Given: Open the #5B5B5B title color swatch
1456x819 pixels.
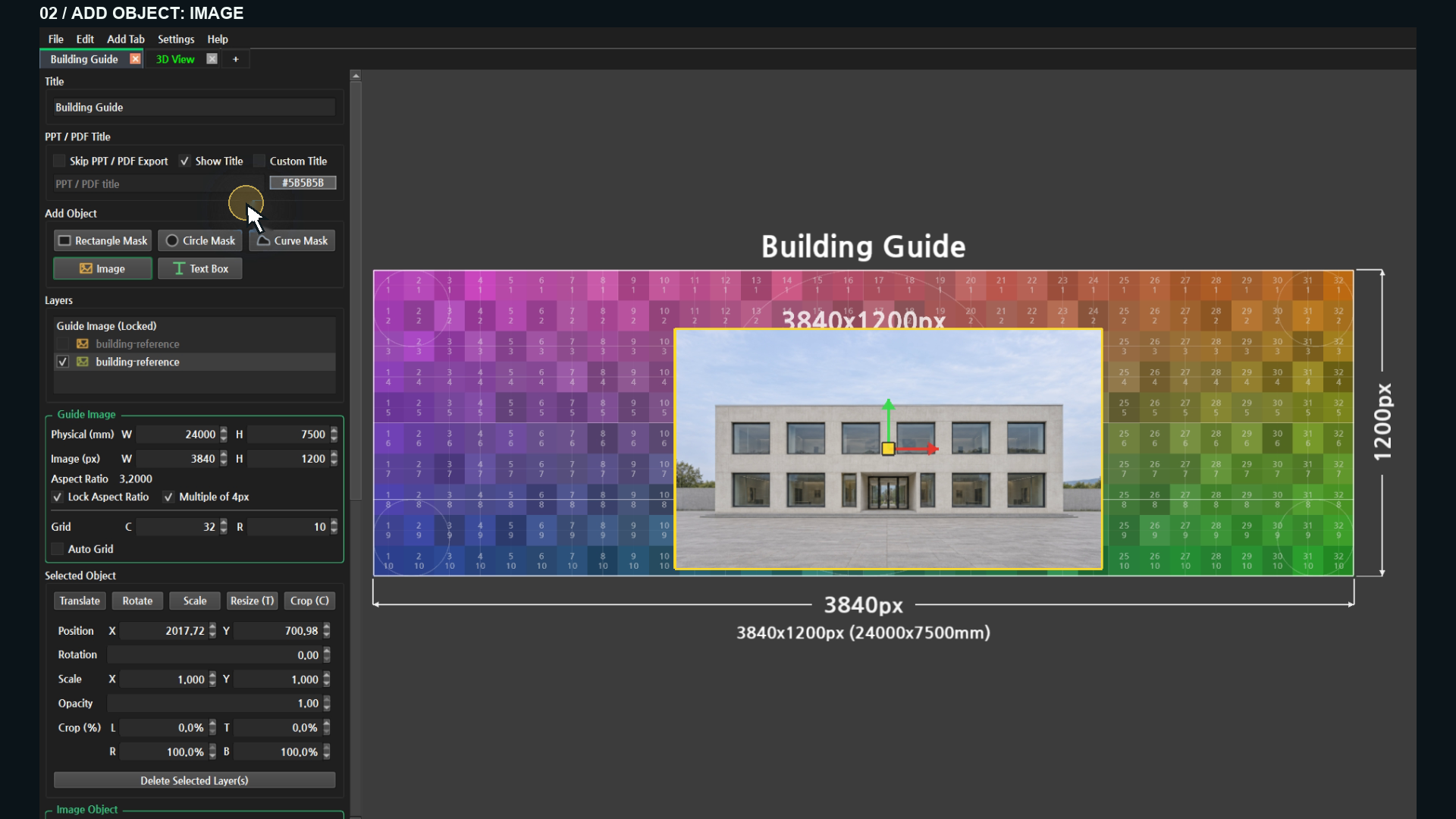Looking at the screenshot, I should [303, 183].
